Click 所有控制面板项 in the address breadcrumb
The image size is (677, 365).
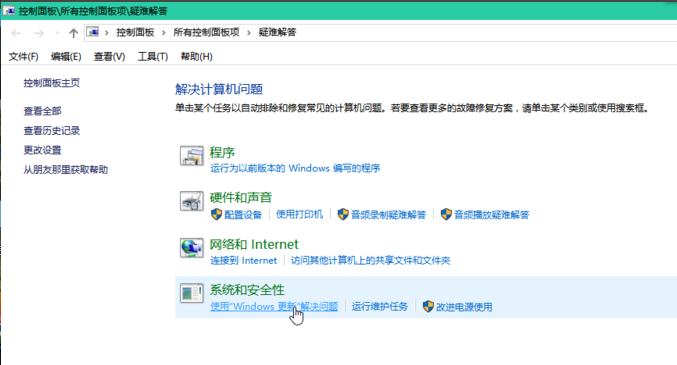206,32
